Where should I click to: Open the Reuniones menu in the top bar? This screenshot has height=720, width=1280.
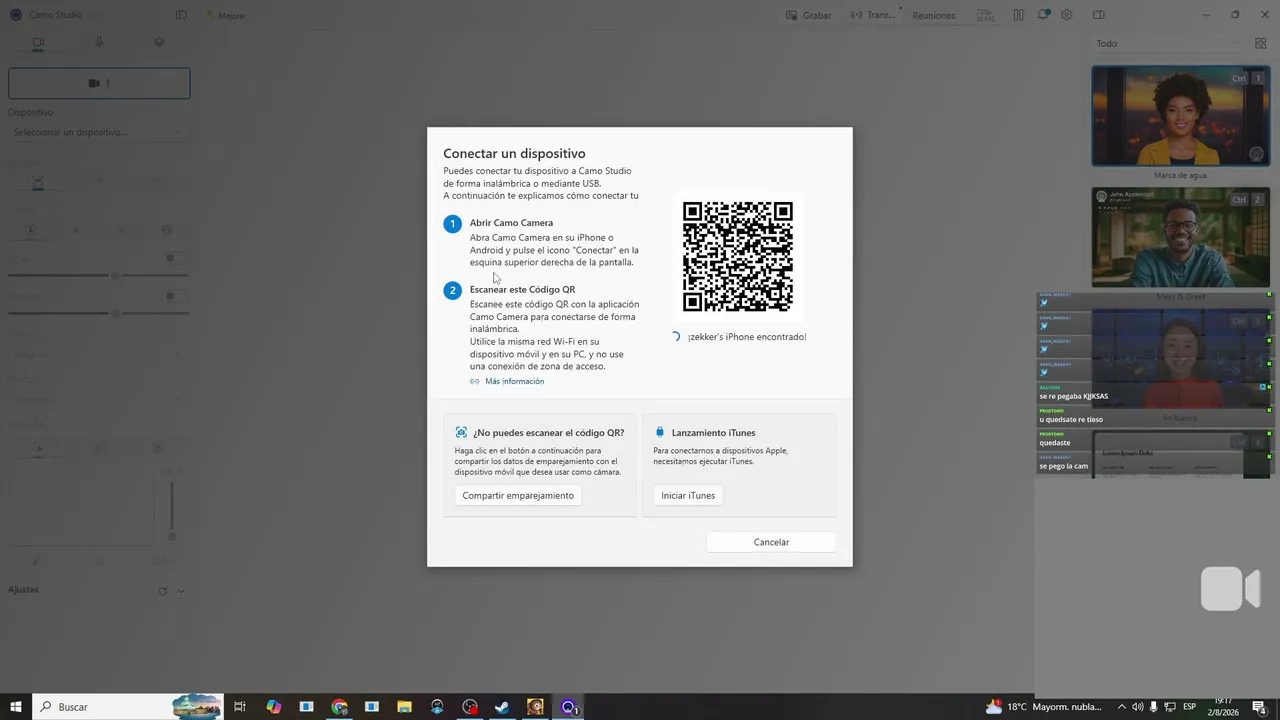pos(934,15)
